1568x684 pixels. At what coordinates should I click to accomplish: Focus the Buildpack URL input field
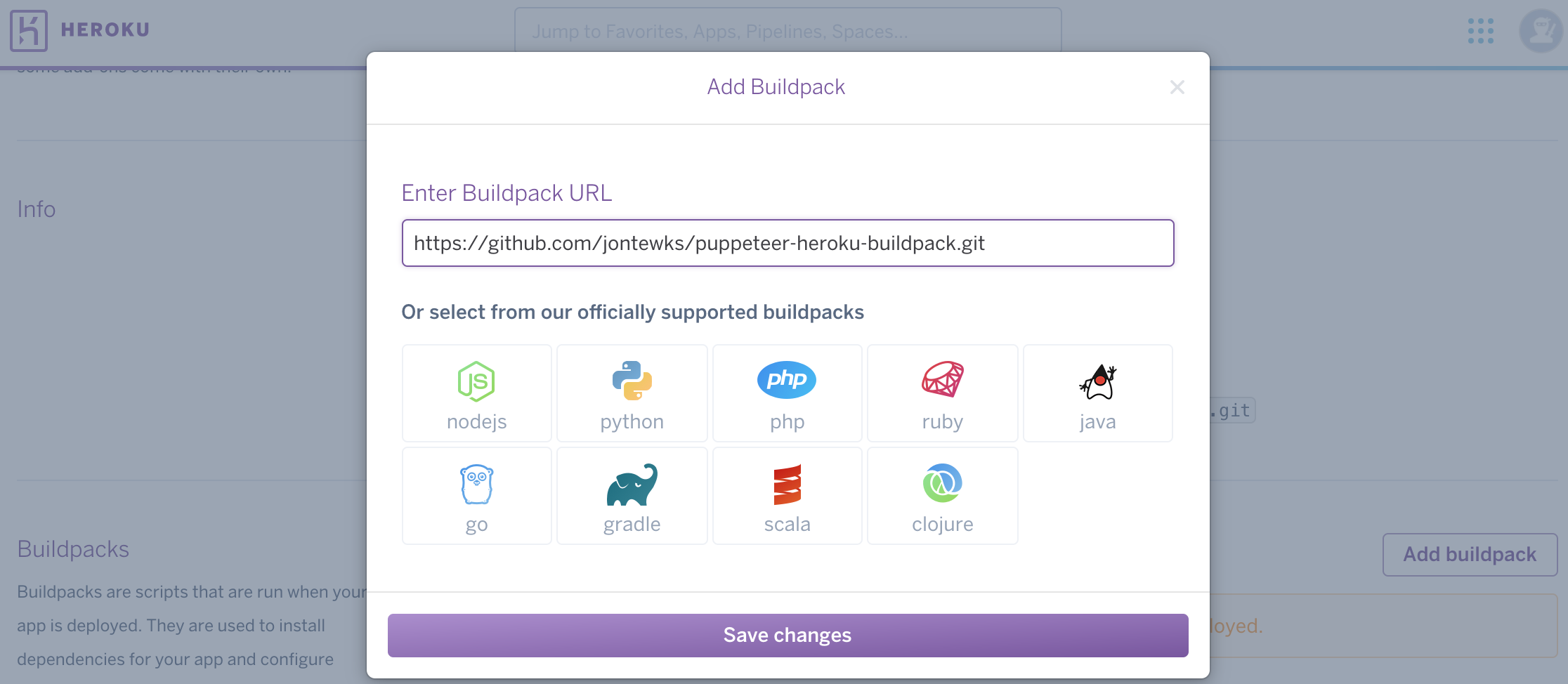(x=788, y=243)
